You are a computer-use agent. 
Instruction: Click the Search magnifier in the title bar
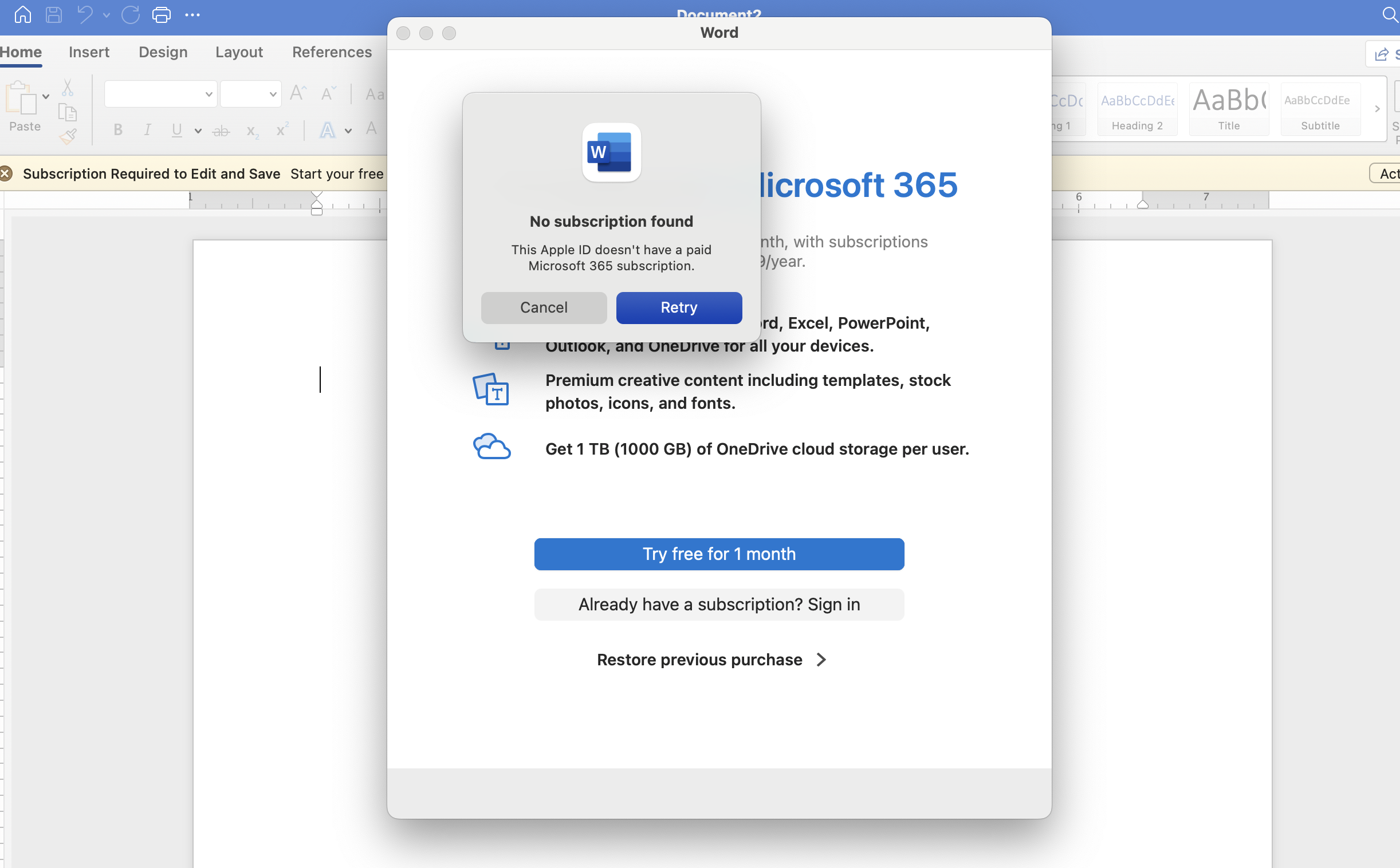pos(1390,15)
